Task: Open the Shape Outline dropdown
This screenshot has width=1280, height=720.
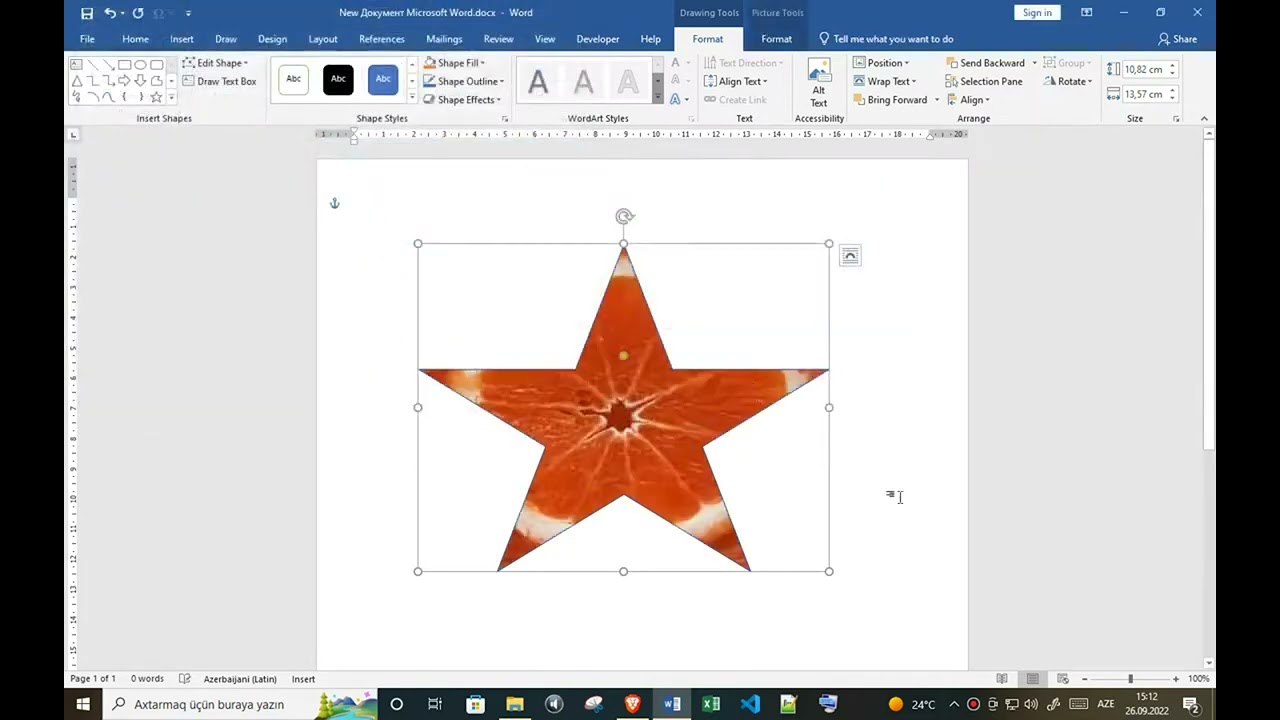Action: (x=463, y=81)
